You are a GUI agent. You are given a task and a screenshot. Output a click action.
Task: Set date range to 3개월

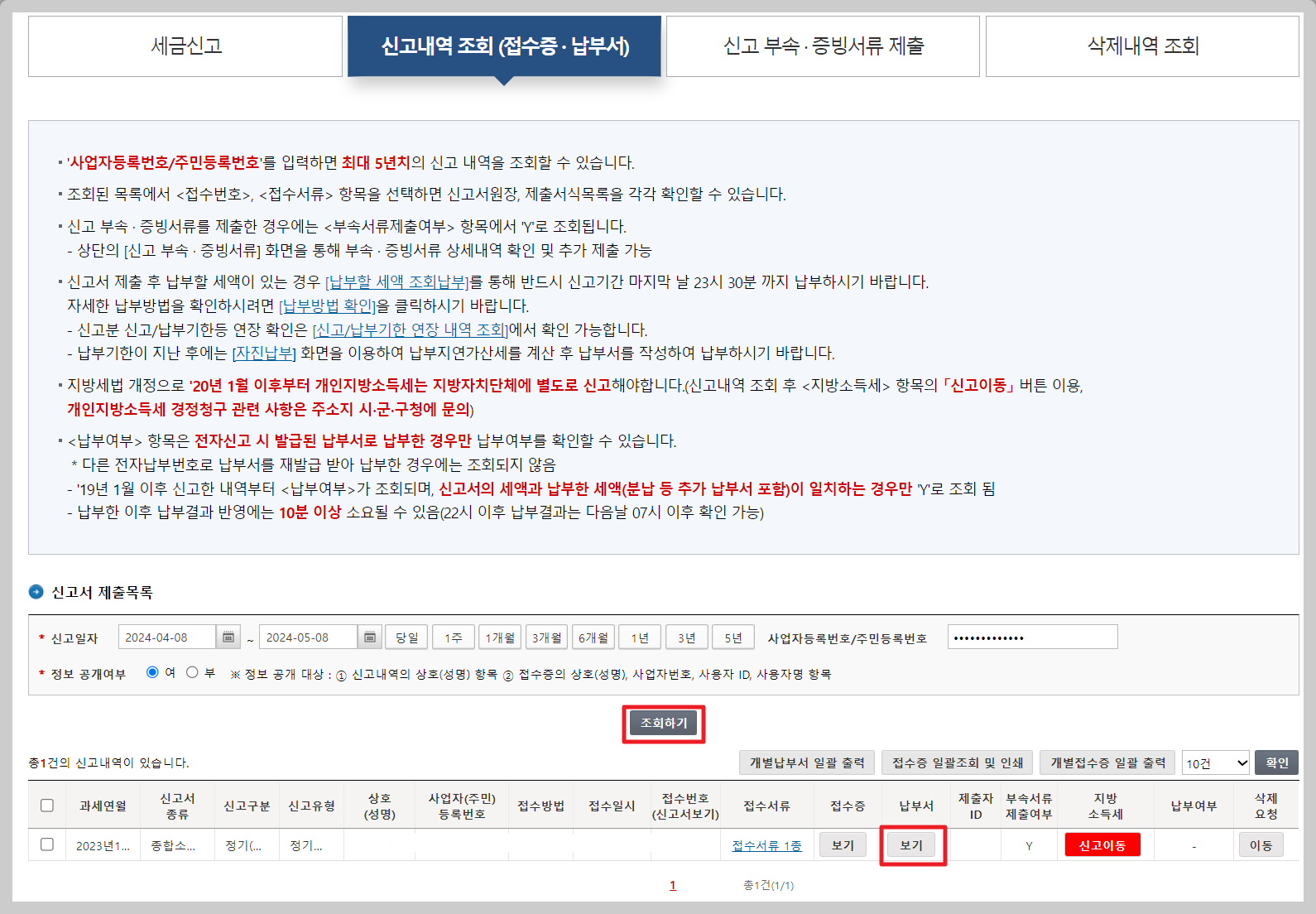coord(546,637)
